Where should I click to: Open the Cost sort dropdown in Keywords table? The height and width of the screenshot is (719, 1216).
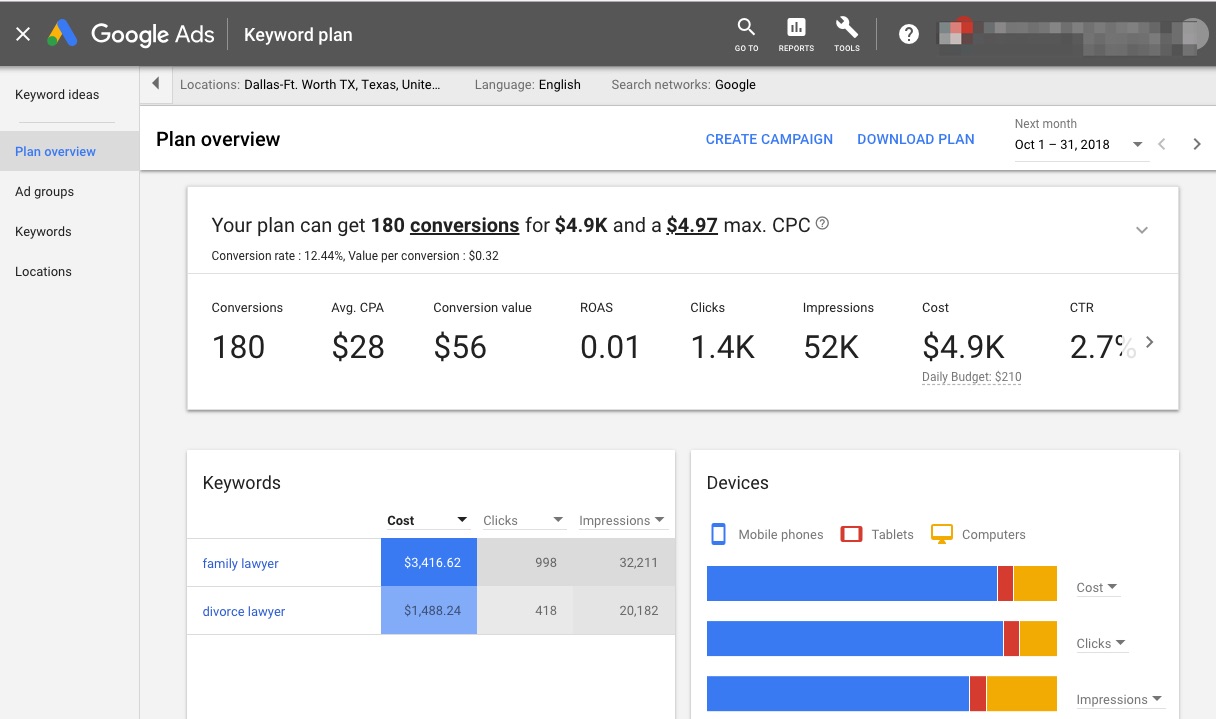tap(462, 520)
